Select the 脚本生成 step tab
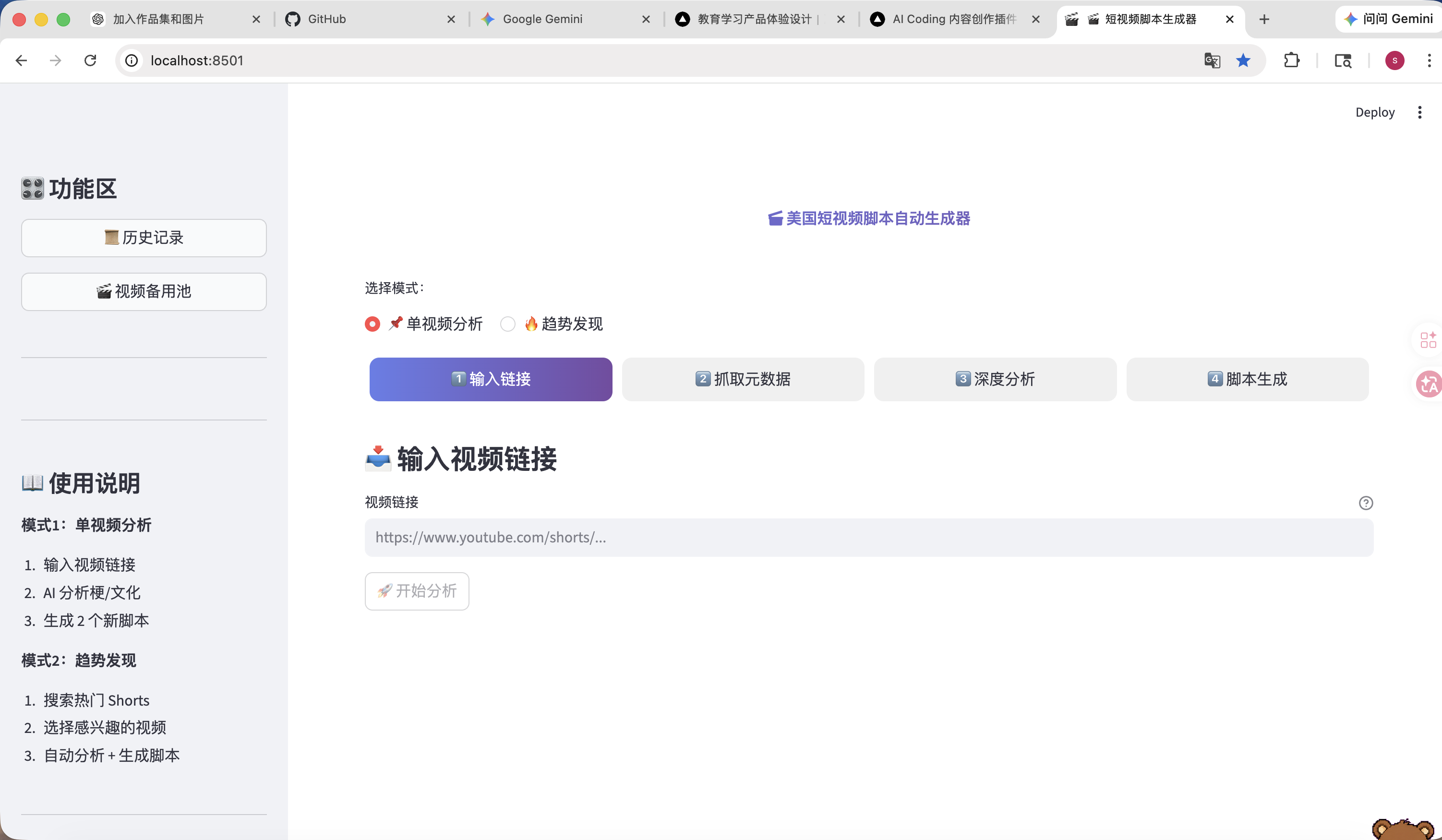The width and height of the screenshot is (1442, 840). click(x=1248, y=379)
